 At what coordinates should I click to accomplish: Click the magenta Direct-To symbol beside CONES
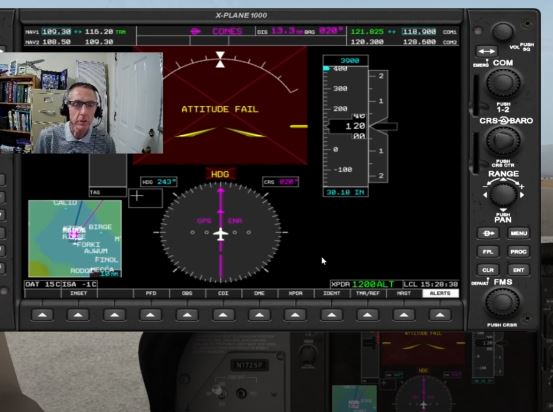coord(195,31)
